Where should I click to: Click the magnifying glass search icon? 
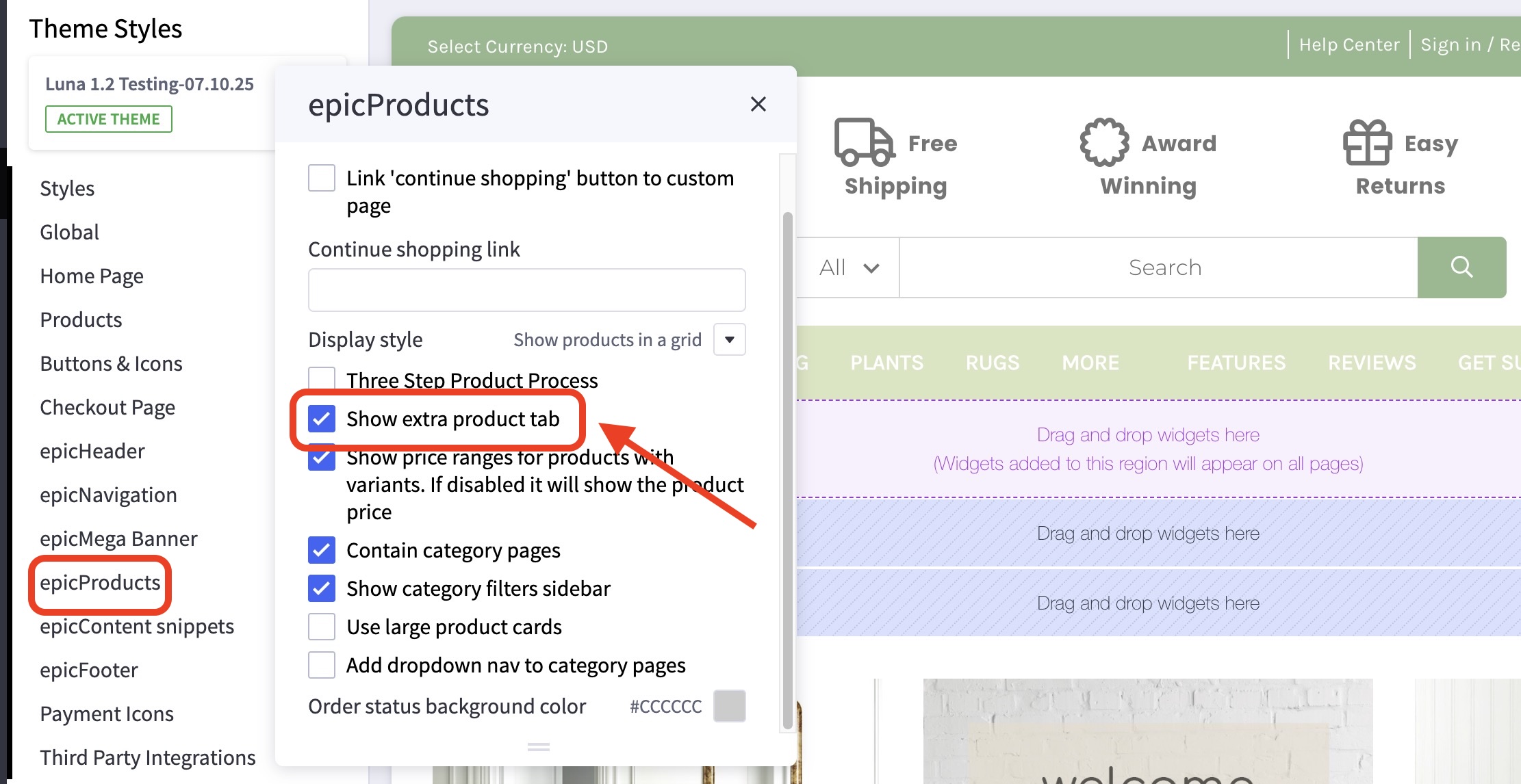1462,267
